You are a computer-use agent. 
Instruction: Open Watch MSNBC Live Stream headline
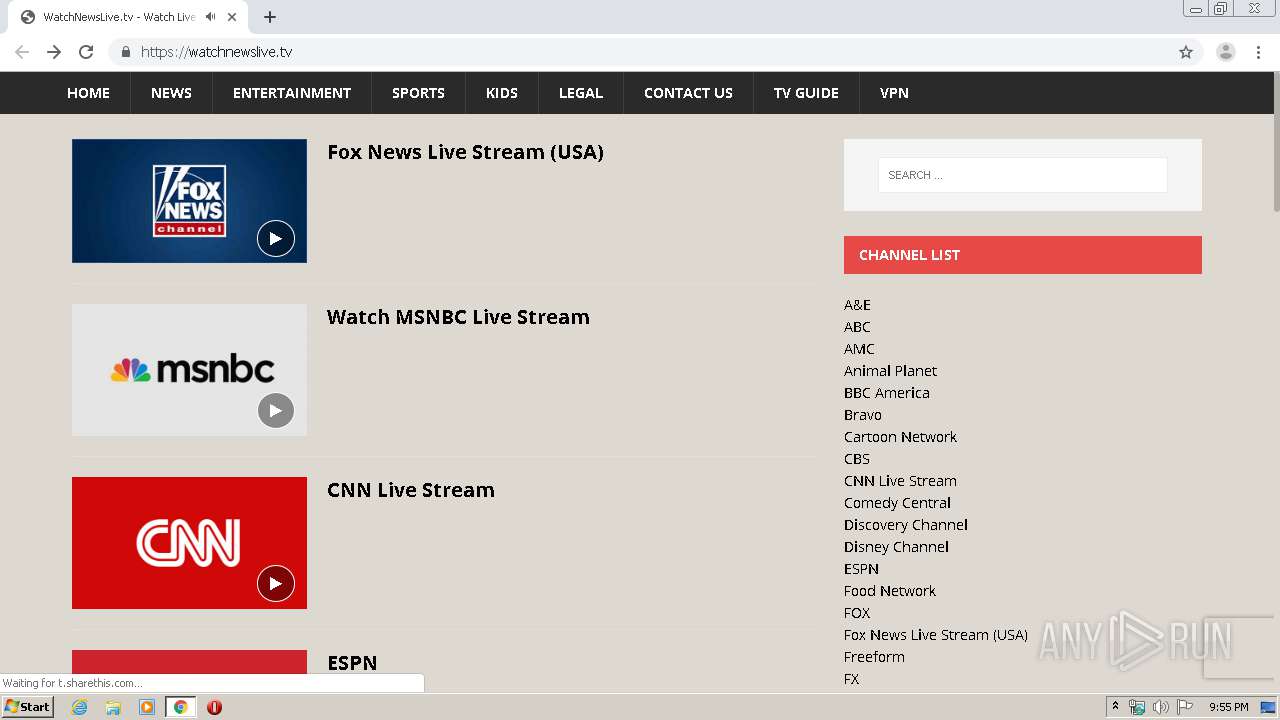tap(458, 317)
